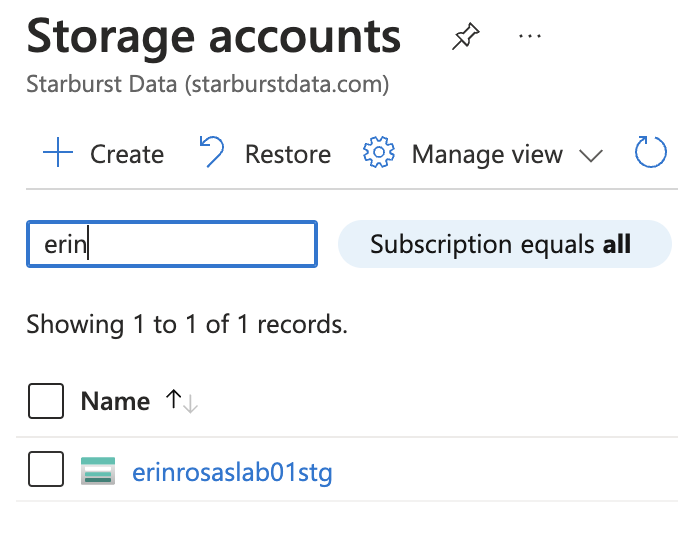Screen dimensions: 678x548
Task: Click the plus icon beside Create
Action: 58,152
